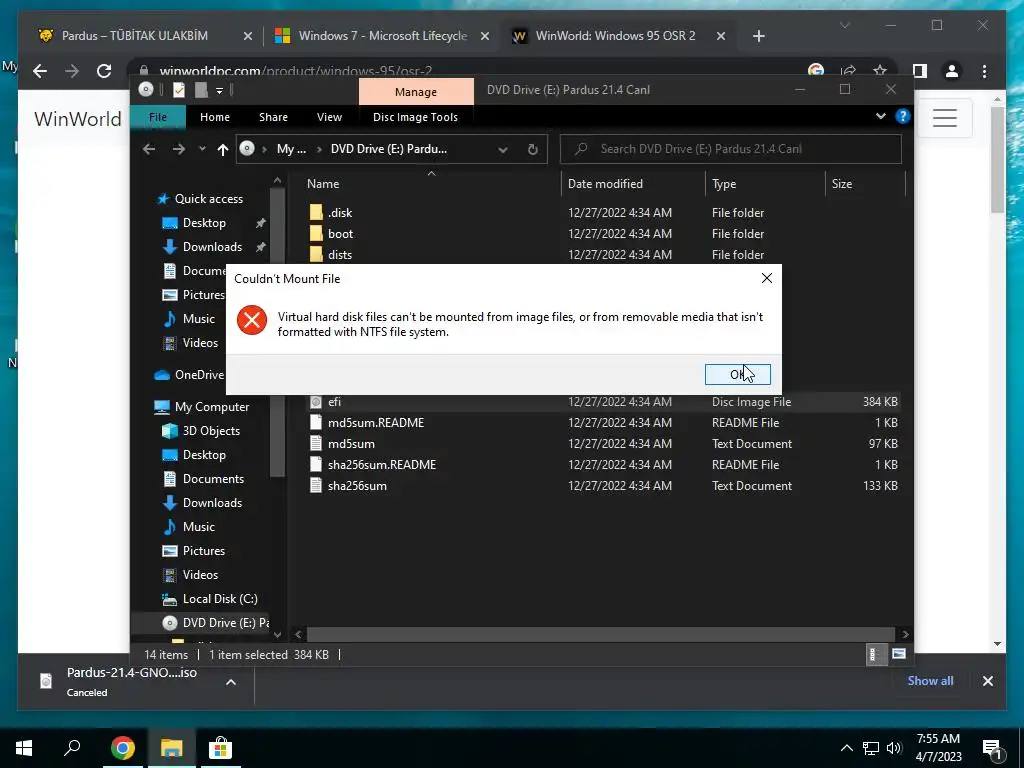The height and width of the screenshot is (768, 1024).
Task: Select the efi disc image file
Action: click(x=602, y=402)
